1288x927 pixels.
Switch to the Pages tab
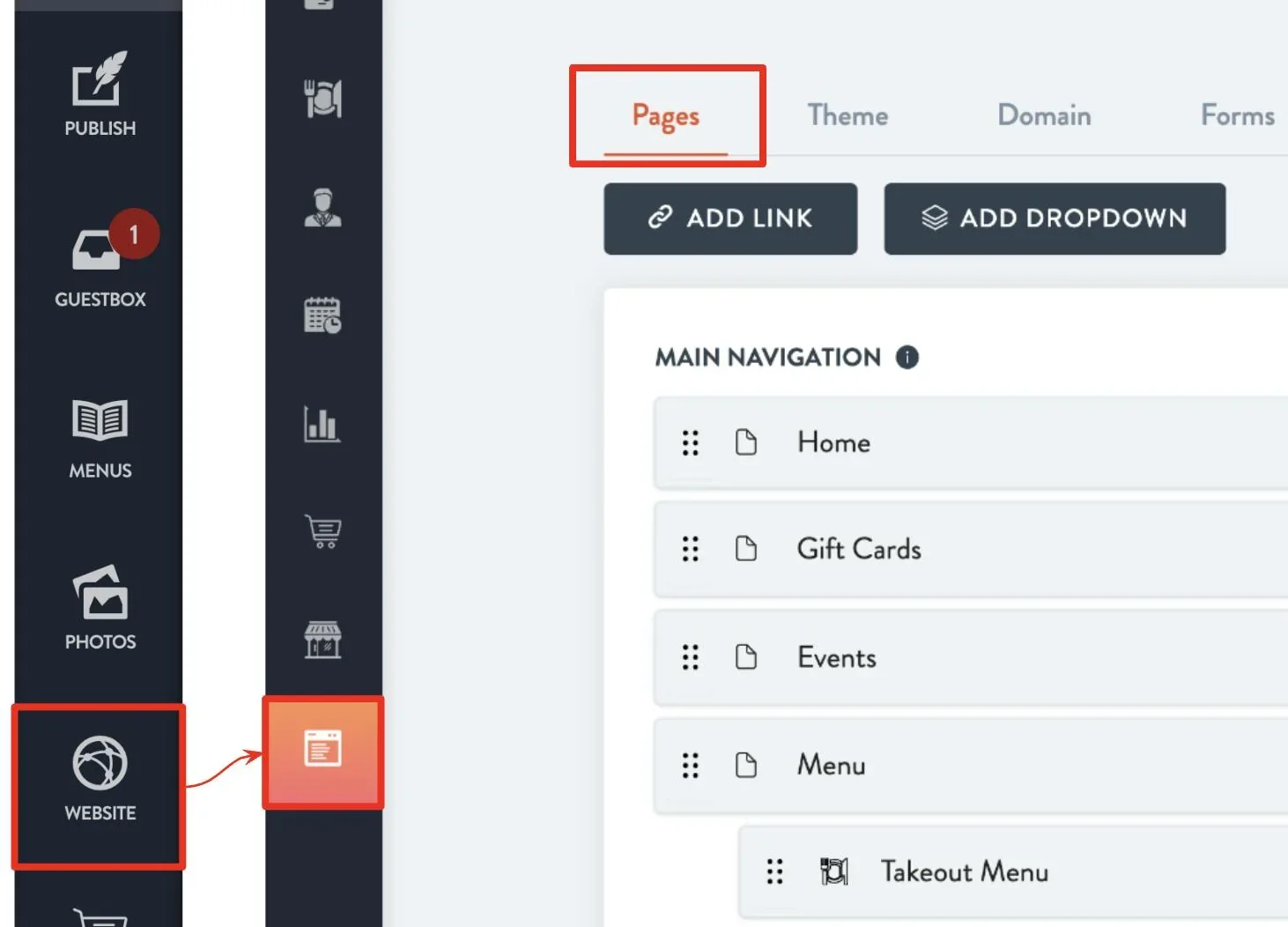(666, 116)
